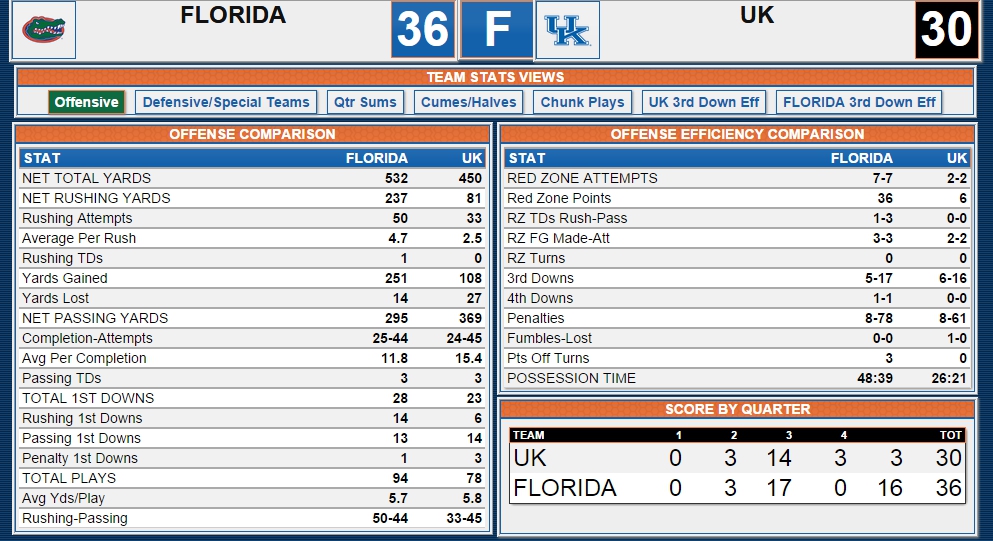Click the Kentucky UK logo icon
Image resolution: width=993 pixels, height=541 pixels.
pyautogui.click(x=567, y=30)
